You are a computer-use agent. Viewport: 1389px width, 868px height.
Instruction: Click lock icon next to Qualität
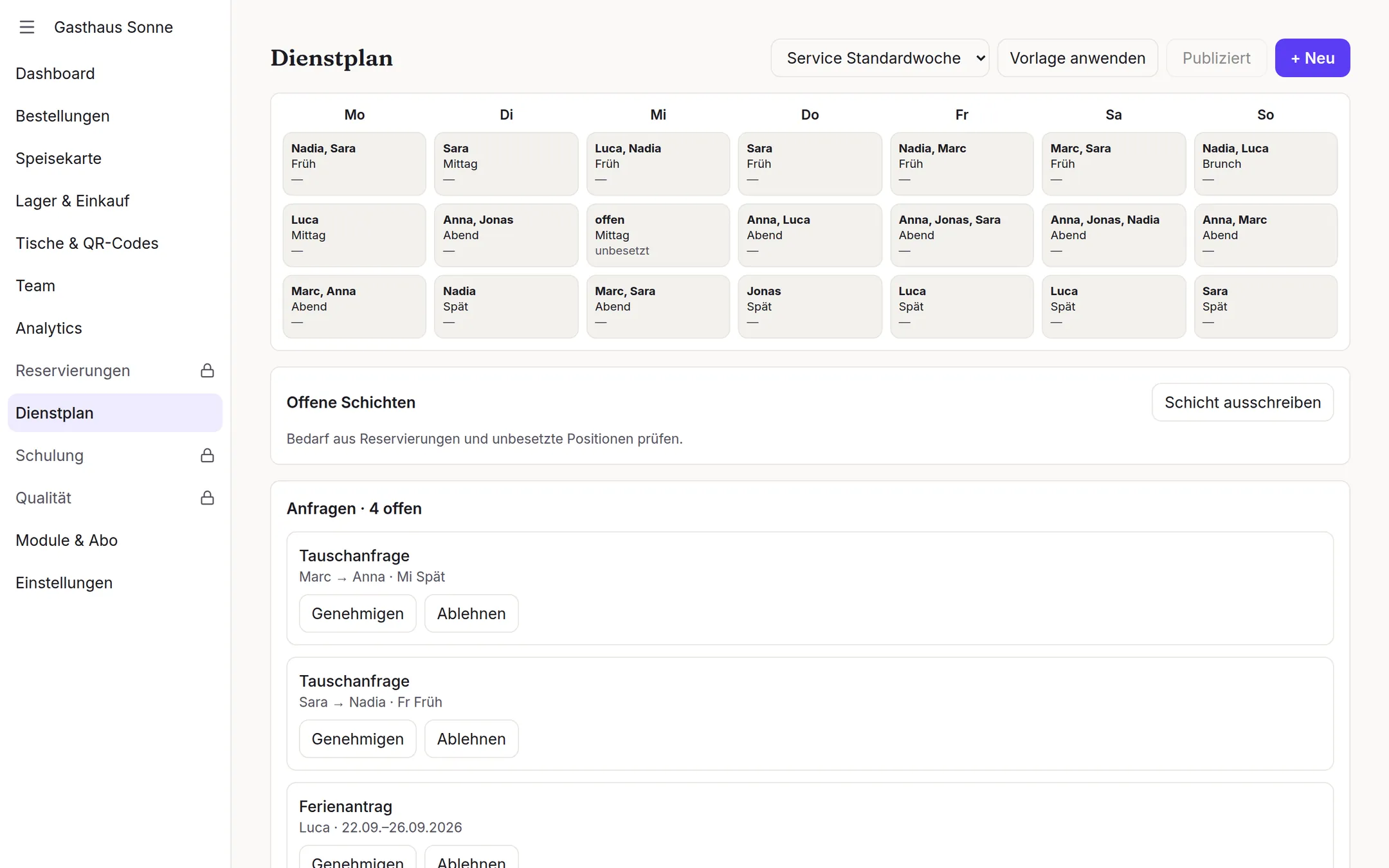(x=207, y=498)
